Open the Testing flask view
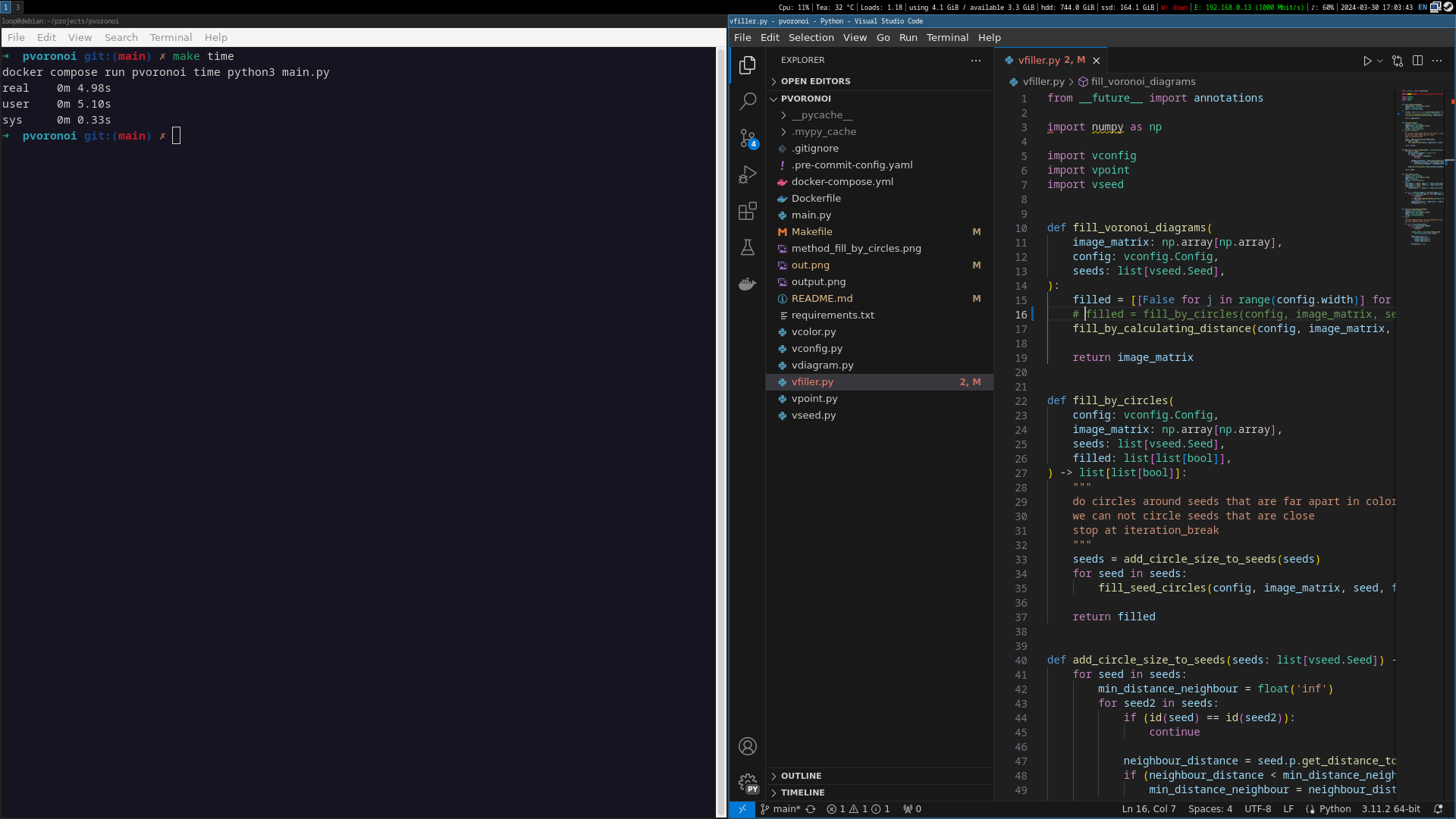The image size is (1456, 819). click(x=748, y=248)
